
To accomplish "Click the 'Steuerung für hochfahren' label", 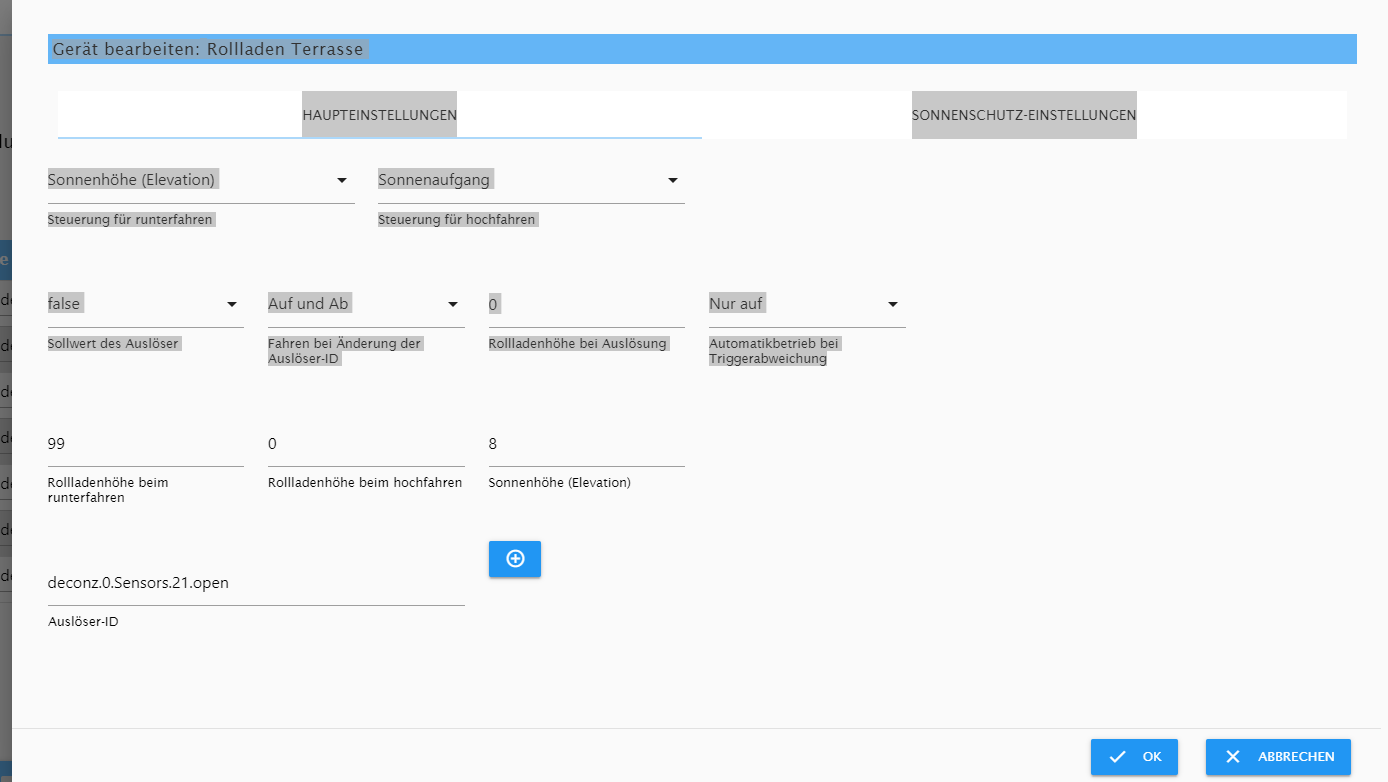I will (x=458, y=219).
